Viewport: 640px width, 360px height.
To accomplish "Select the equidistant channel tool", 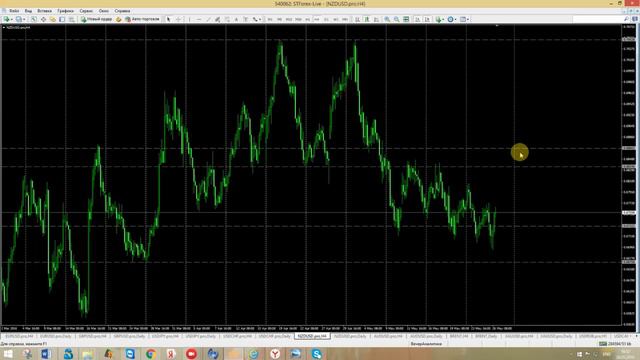I will tap(218, 19).
